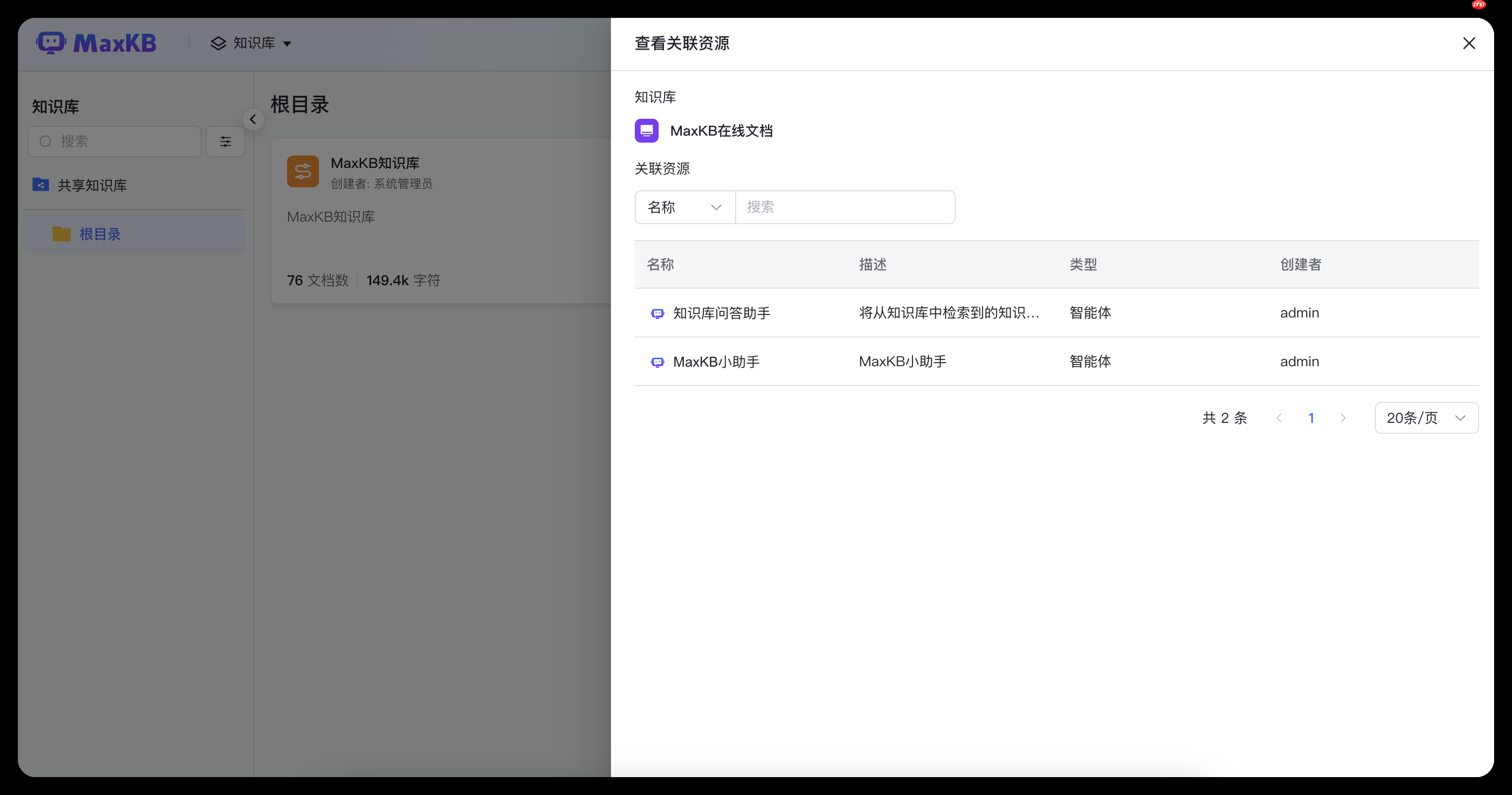Select page 1 in the pagination

1312,417
